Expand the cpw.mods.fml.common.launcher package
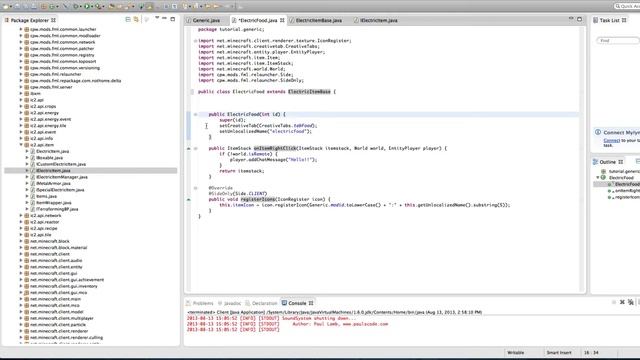640x360 pixels. click(x=21, y=29)
